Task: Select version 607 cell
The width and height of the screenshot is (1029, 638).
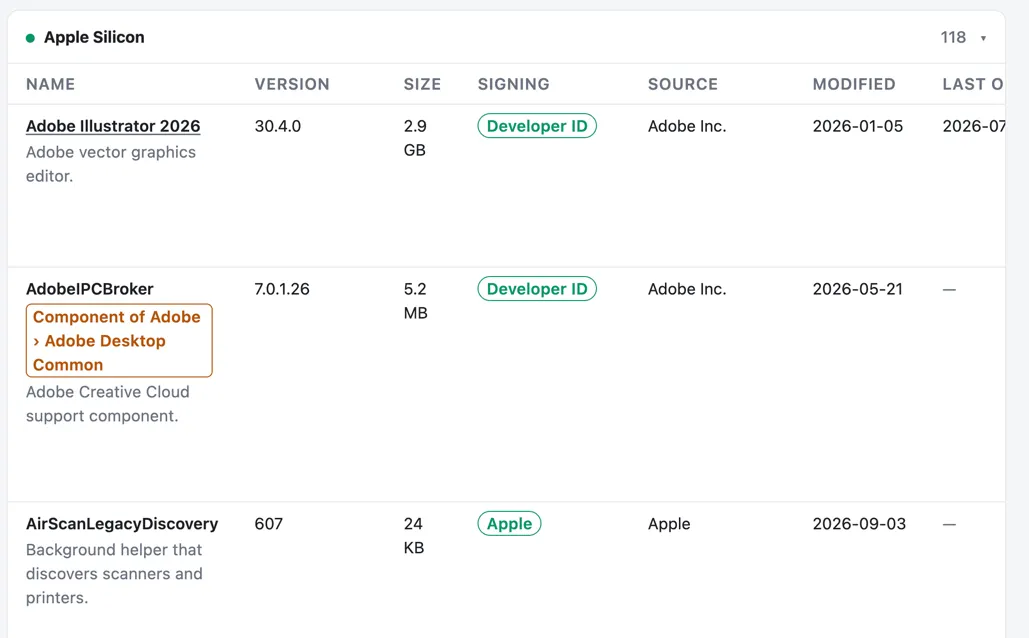Action: [268, 524]
